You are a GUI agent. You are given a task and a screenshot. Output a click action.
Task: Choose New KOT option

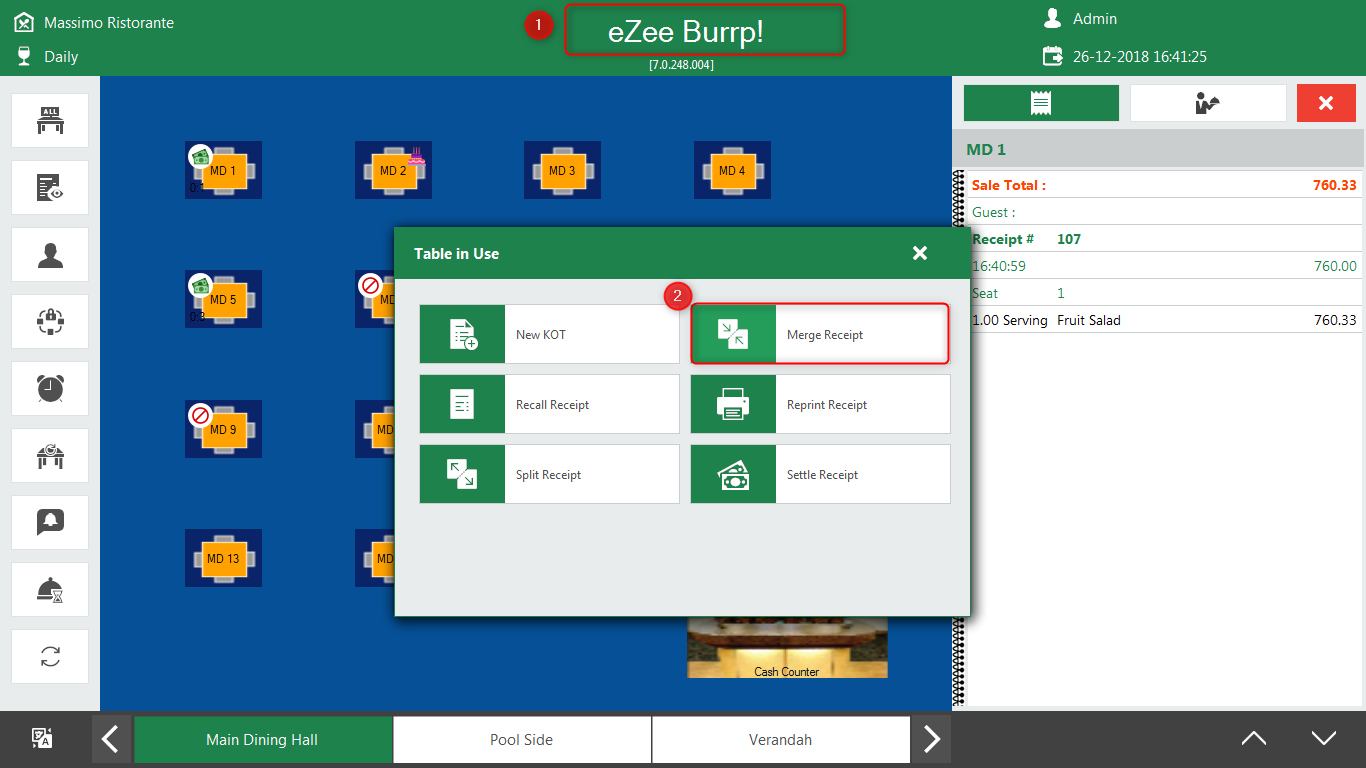tap(549, 334)
